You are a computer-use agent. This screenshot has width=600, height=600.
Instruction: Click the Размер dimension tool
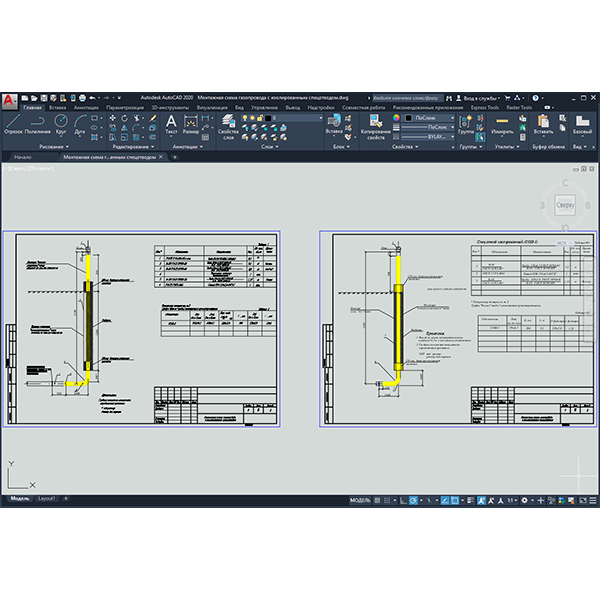(191, 124)
